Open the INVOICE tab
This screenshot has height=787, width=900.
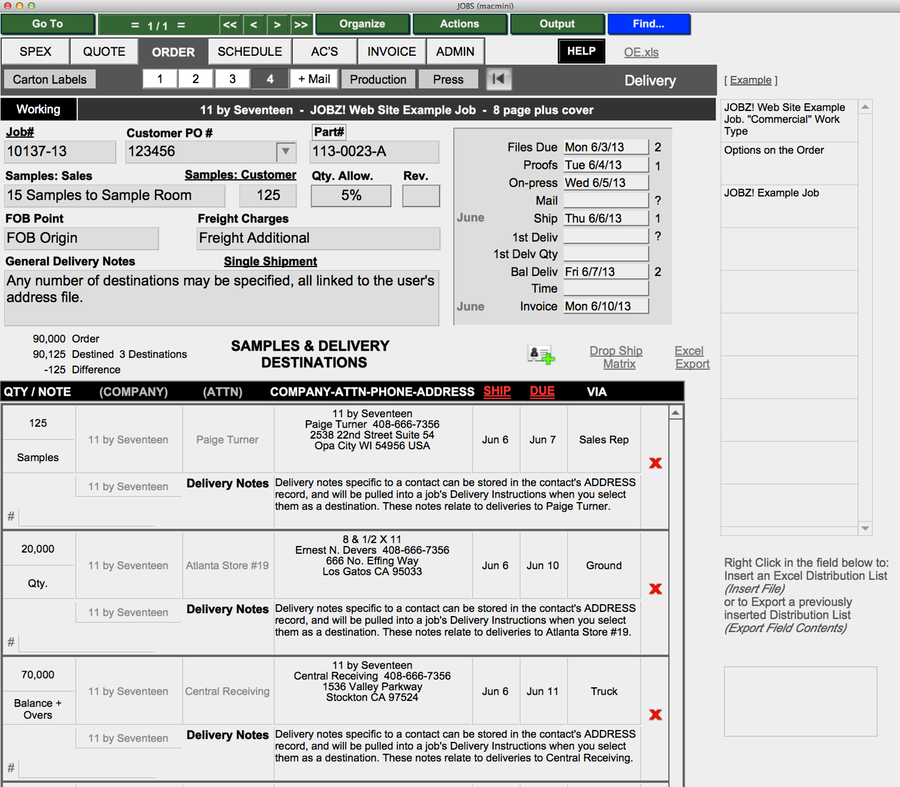pyautogui.click(x=391, y=52)
